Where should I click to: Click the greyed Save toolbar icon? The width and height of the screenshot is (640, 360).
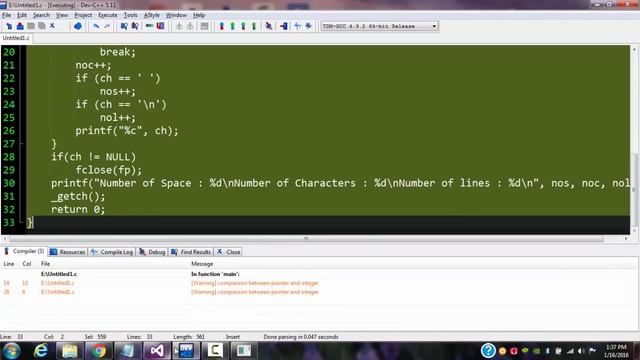(31, 26)
